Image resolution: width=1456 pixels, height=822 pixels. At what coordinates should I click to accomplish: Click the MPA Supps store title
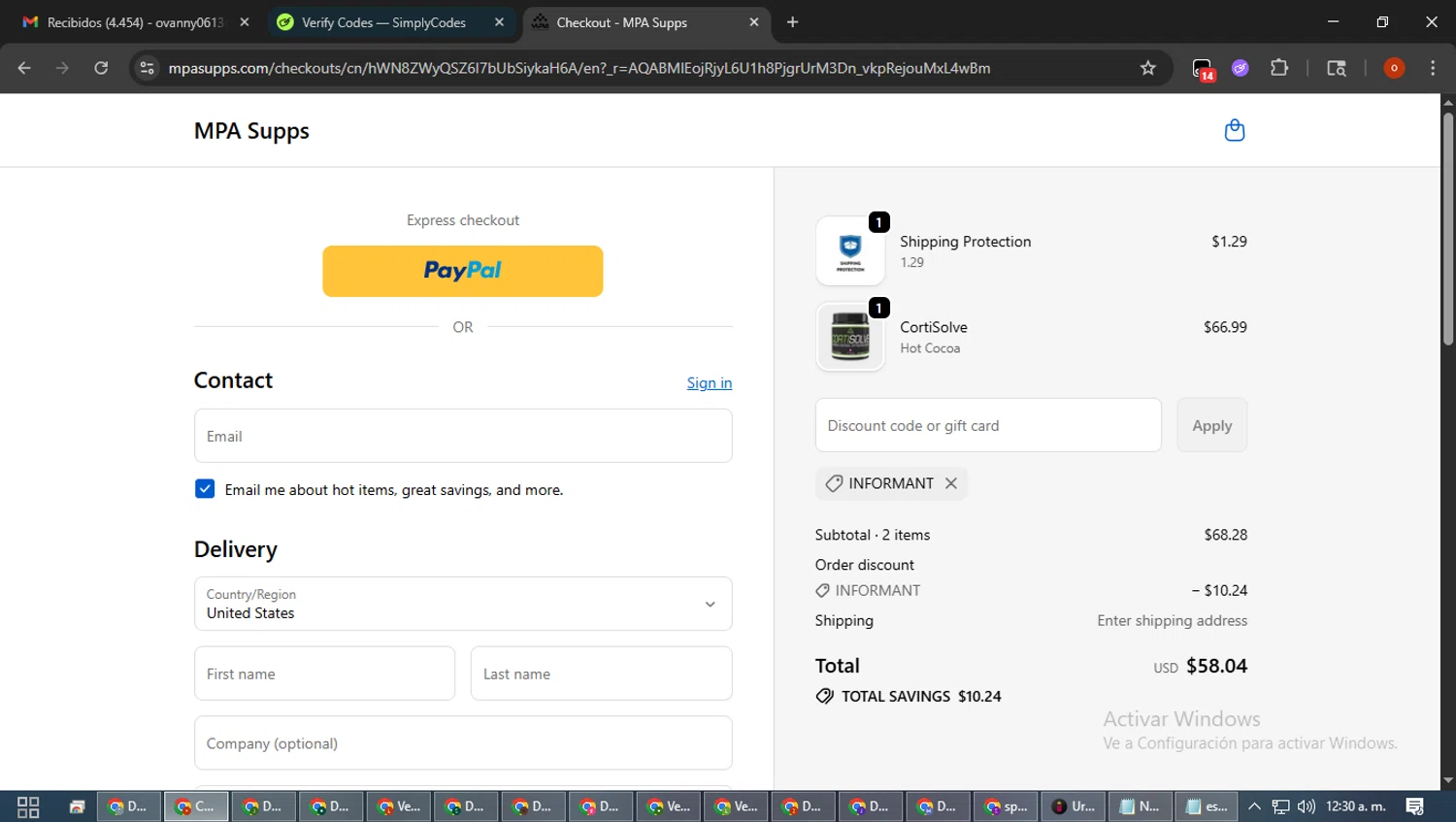click(x=251, y=131)
